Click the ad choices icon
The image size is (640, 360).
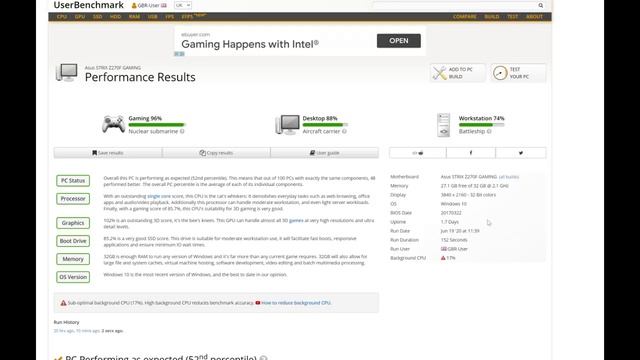(179, 54)
